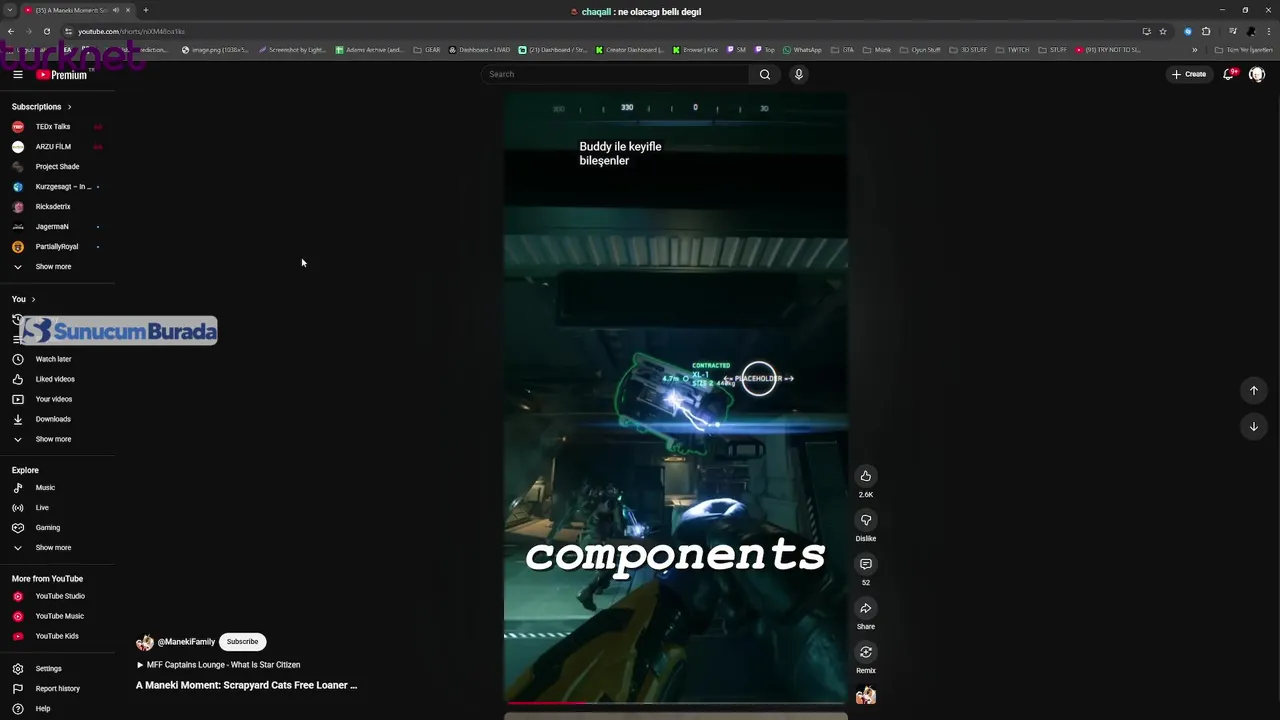Open a new browser tab
Screen dimensions: 1280x720
146,10
